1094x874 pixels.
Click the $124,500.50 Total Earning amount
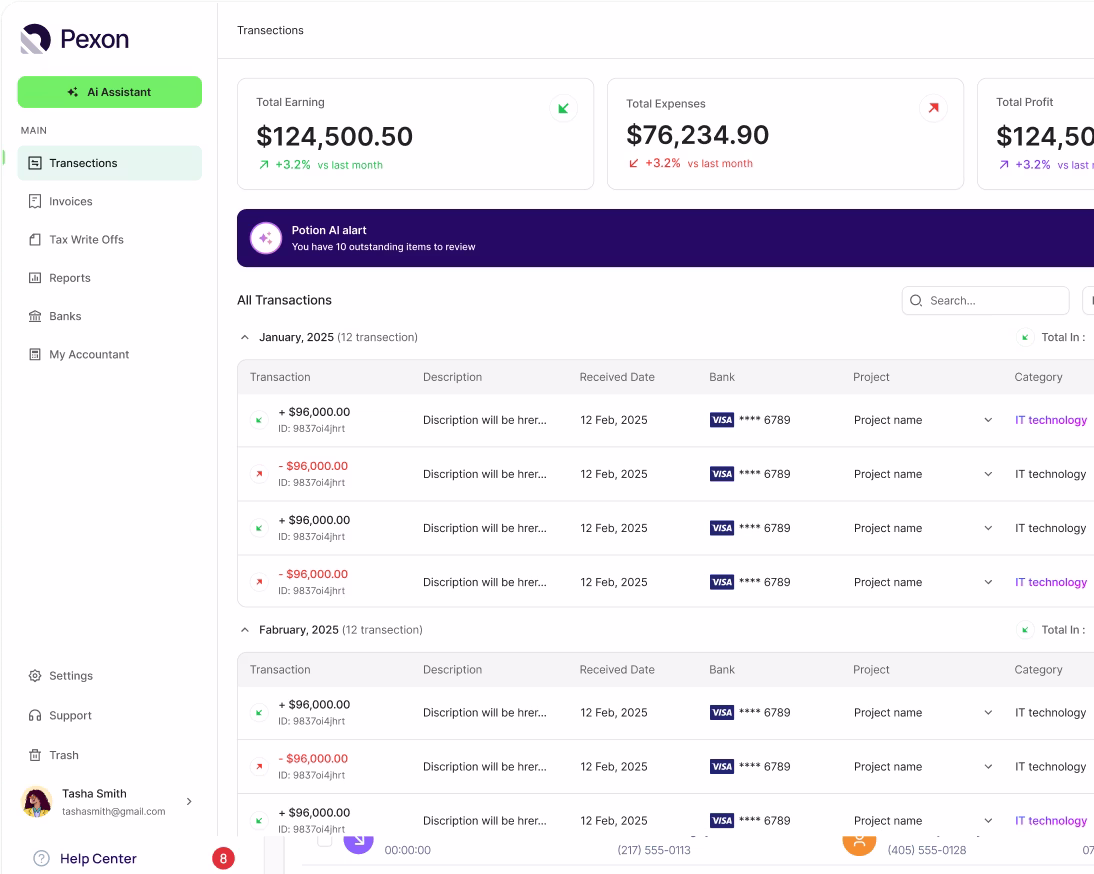pyautogui.click(x=334, y=137)
